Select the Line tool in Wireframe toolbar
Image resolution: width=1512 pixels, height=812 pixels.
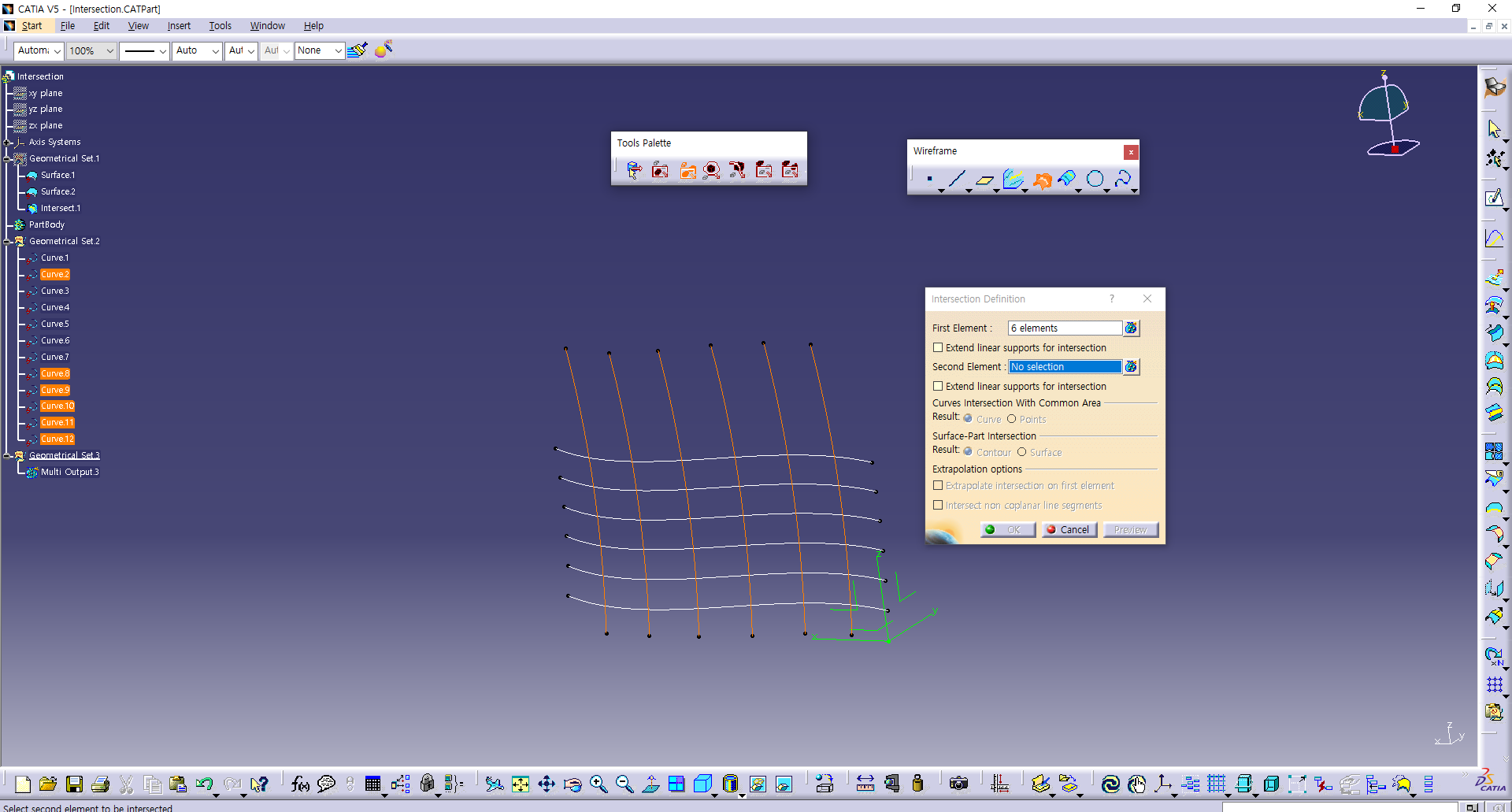pos(957,179)
